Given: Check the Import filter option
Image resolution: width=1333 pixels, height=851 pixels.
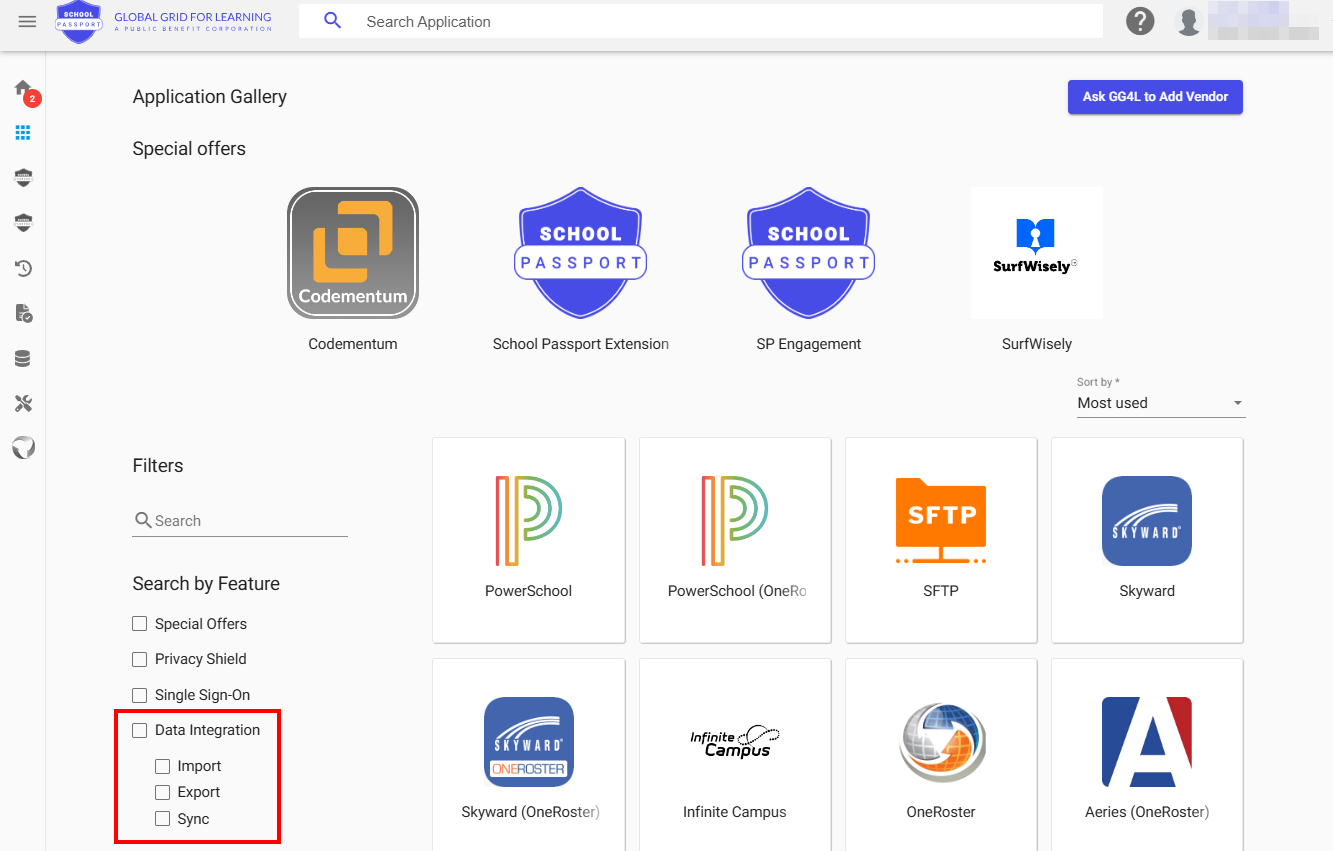Looking at the screenshot, I should 162,765.
